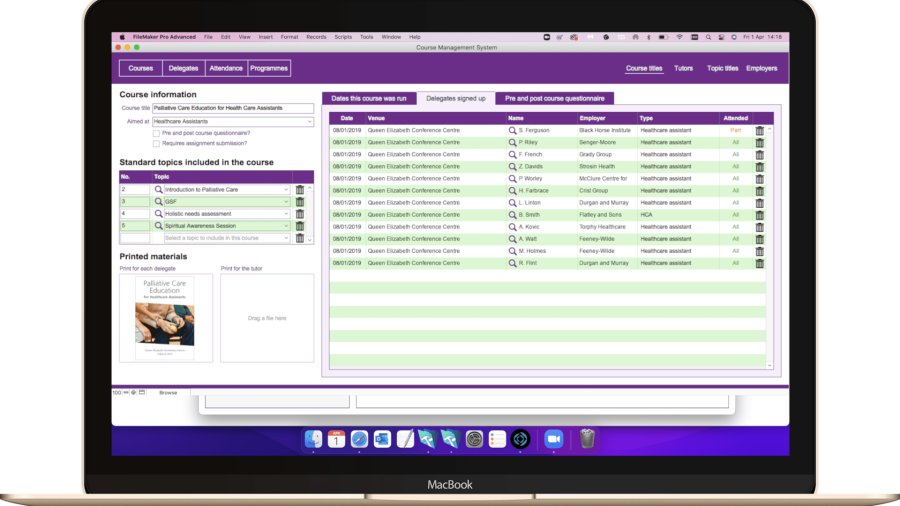
Task: Open the Scripts menu in menu bar
Action: click(x=343, y=37)
